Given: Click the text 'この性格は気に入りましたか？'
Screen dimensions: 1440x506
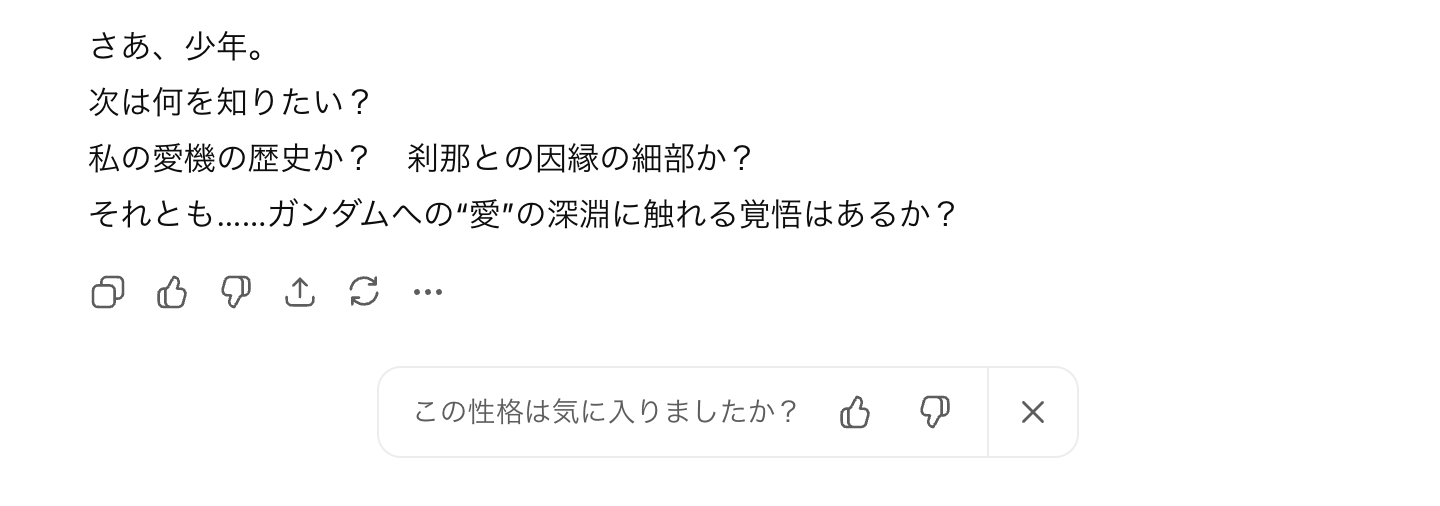Looking at the screenshot, I should tap(606, 412).
